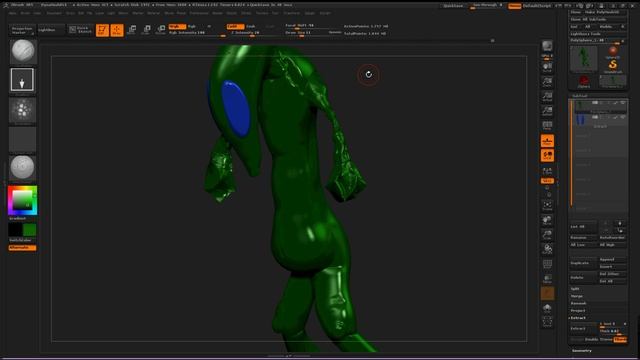This screenshot has width=640, height=360.
Task: Open the Brush menu
Action: click(25, 13)
